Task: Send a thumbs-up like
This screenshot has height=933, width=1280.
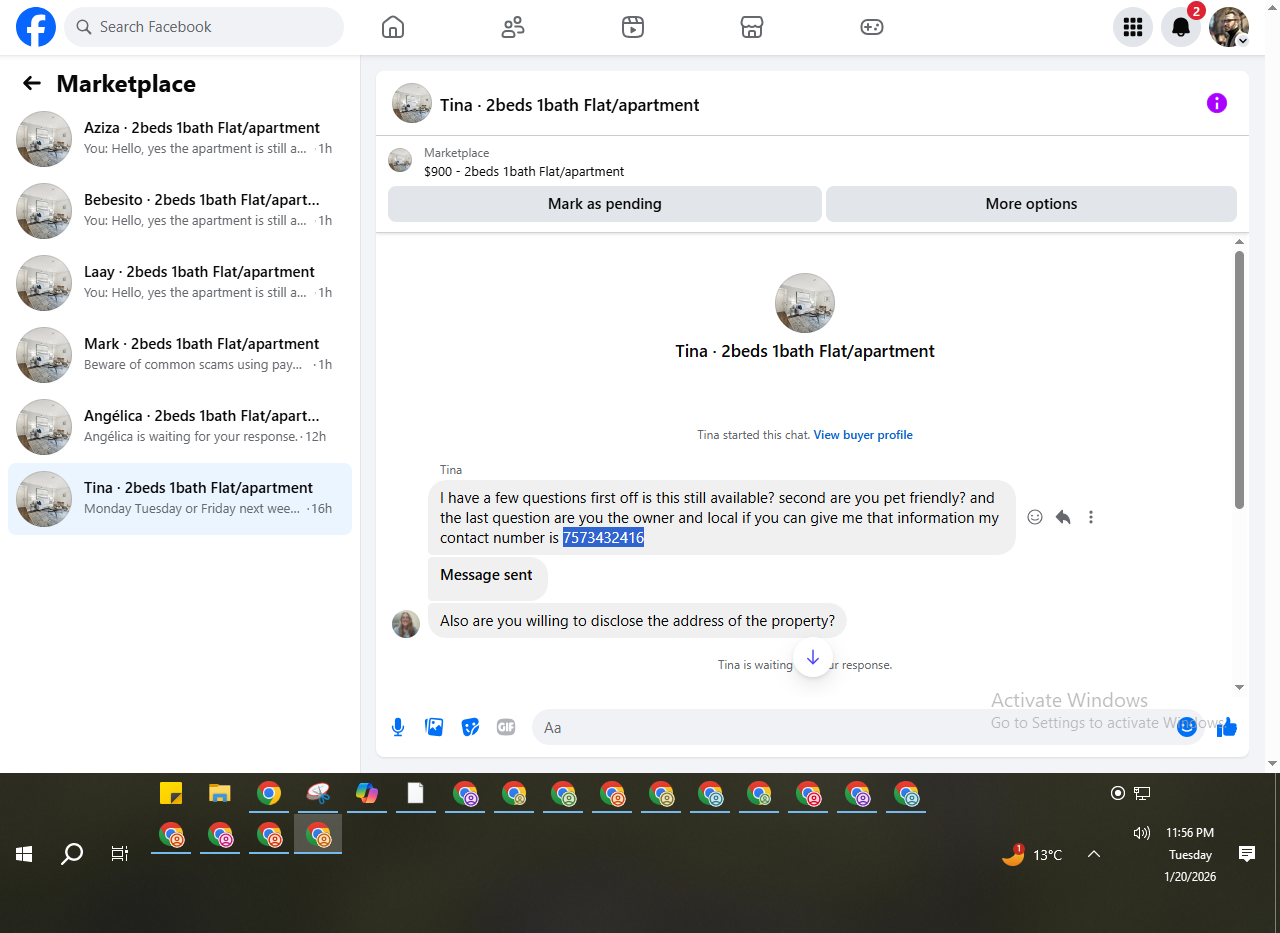Action: coord(1227,727)
